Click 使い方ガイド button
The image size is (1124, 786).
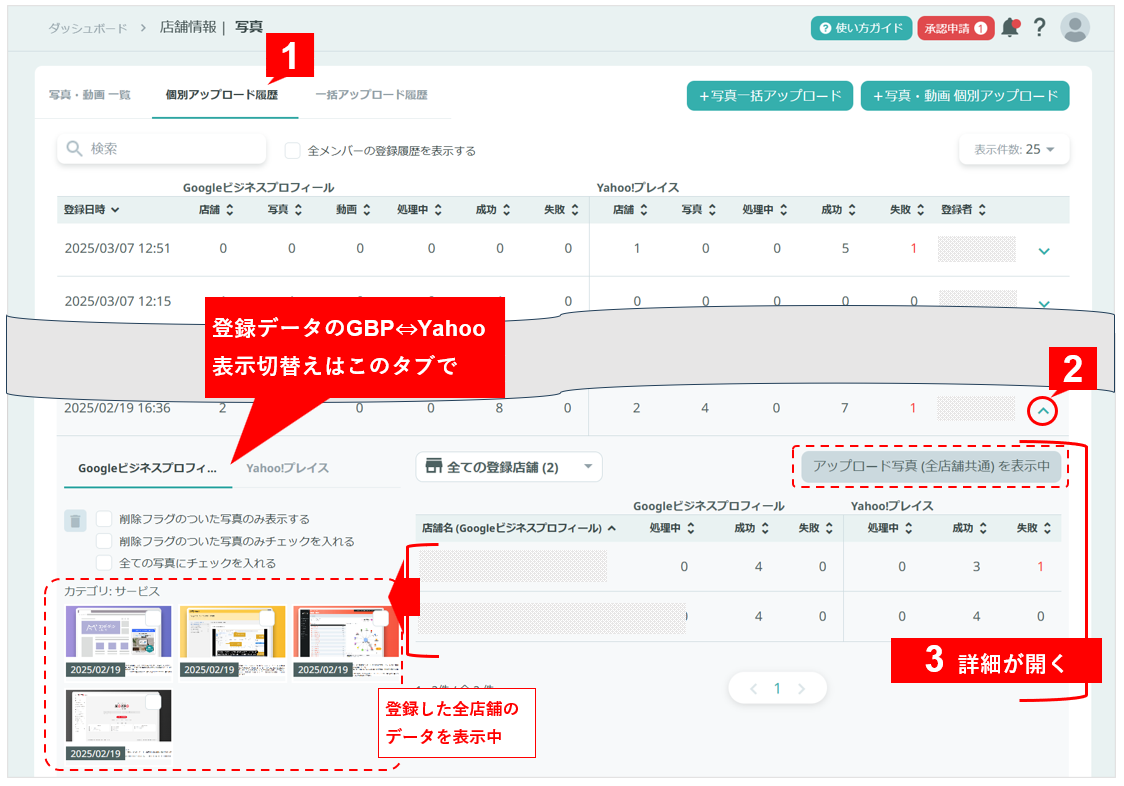coord(861,28)
